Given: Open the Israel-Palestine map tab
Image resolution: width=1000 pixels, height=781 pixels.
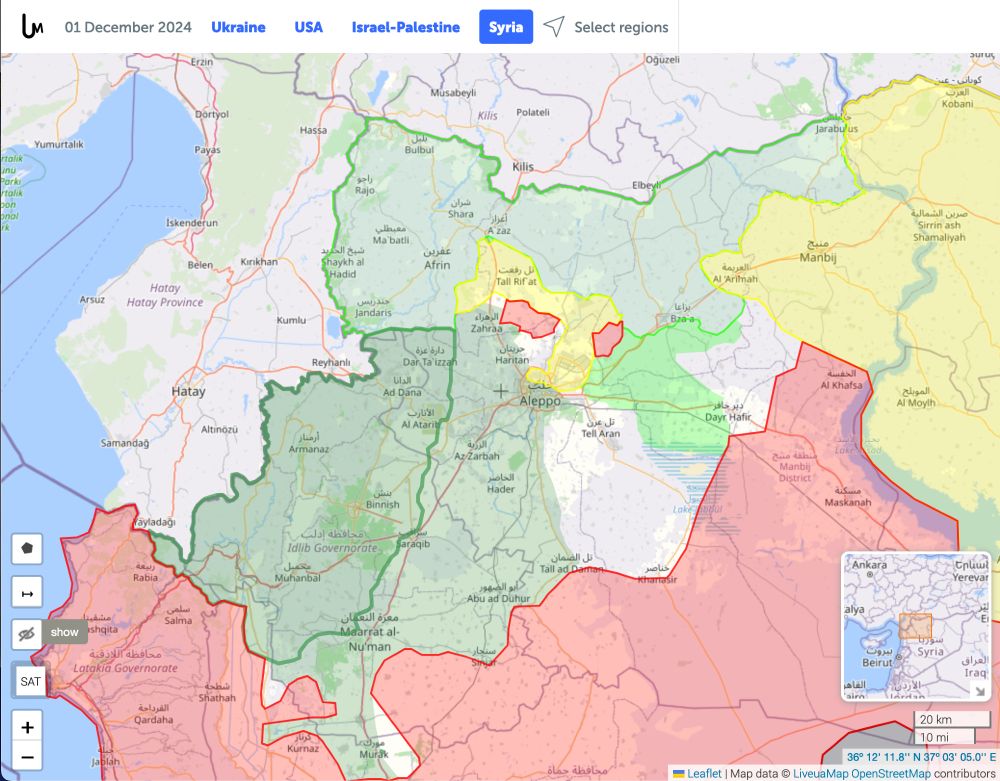Looking at the screenshot, I should tap(406, 27).
